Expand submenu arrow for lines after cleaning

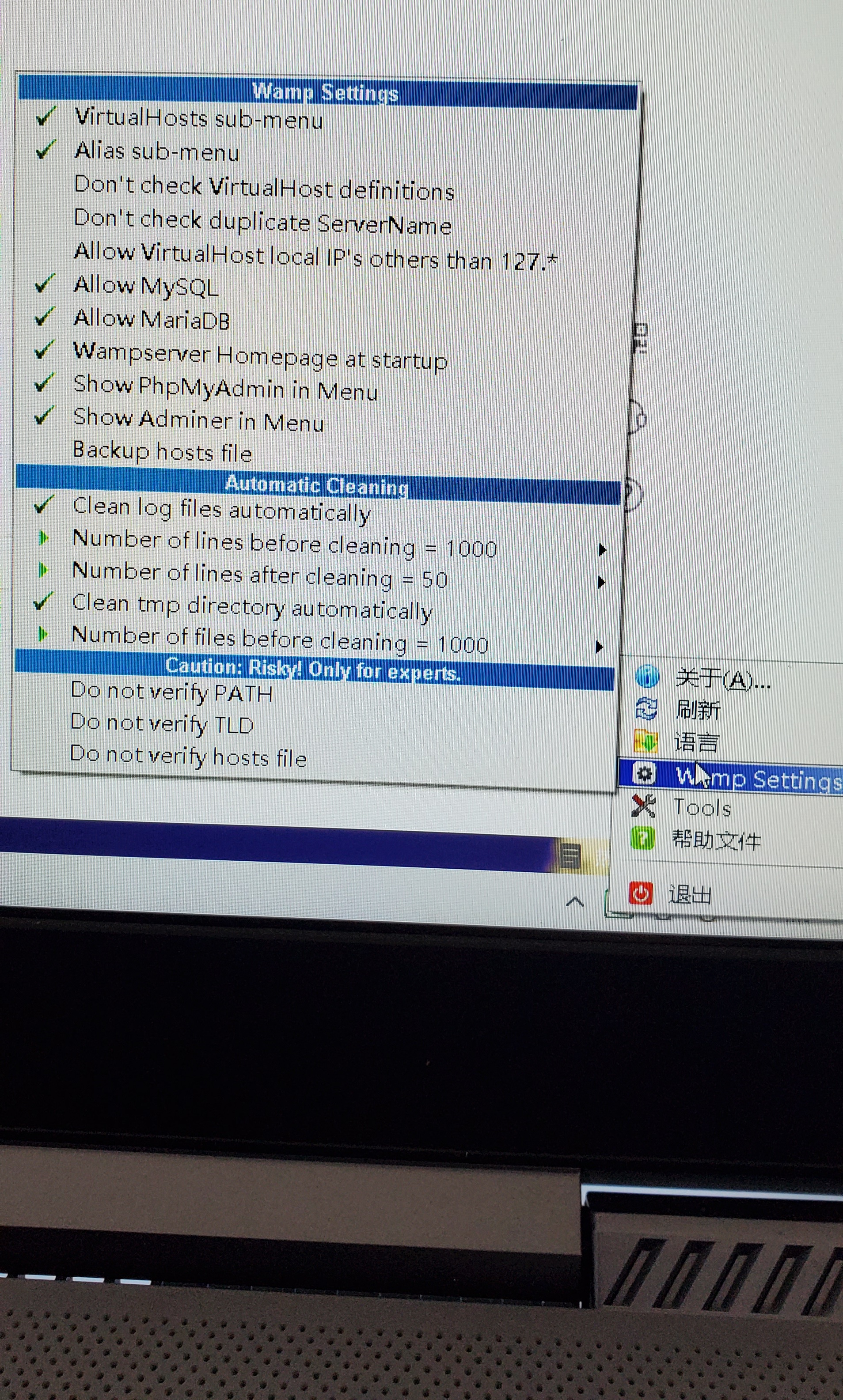coord(601,582)
